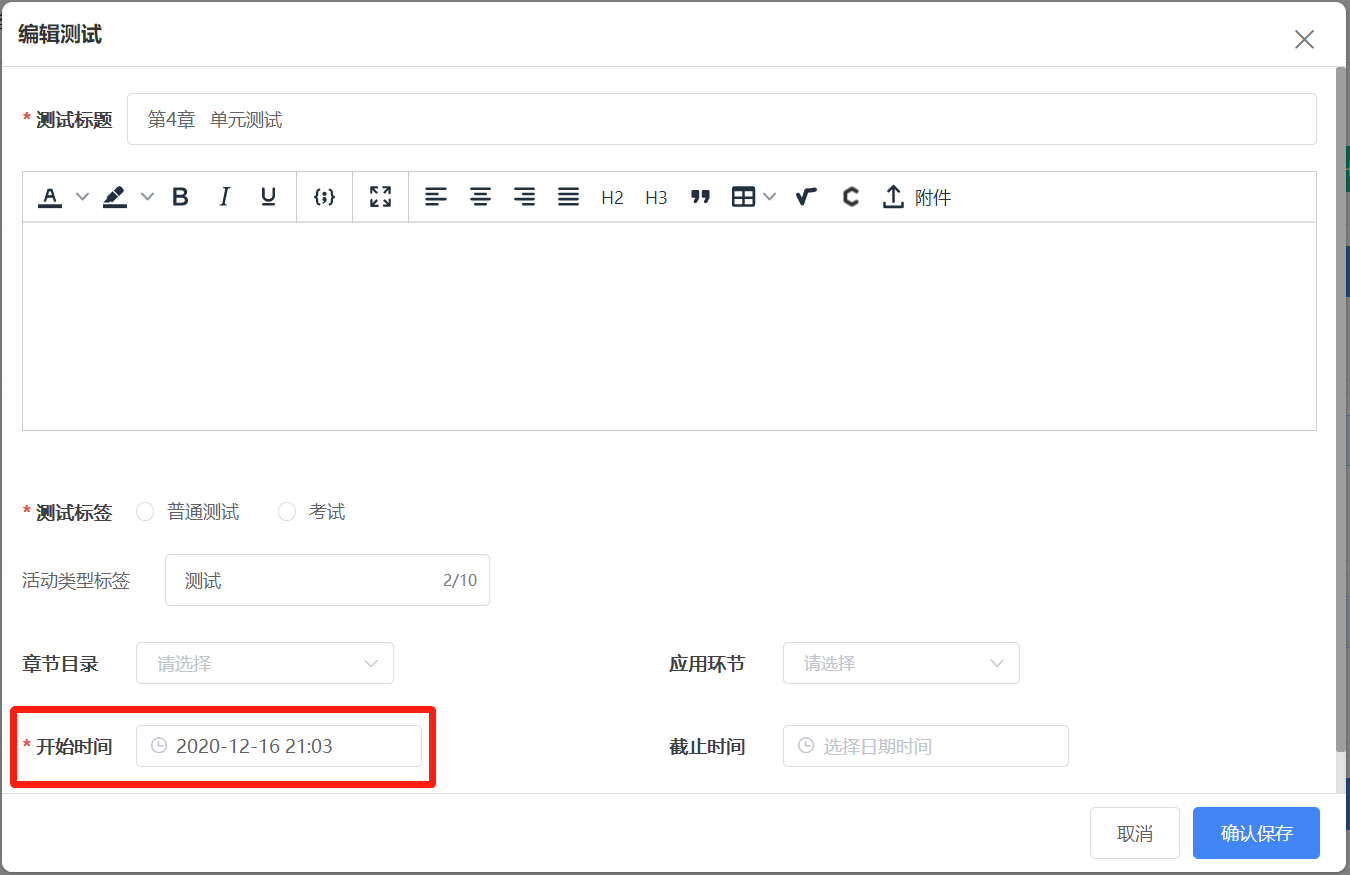Click the C-shaped icon in the toolbar
The image size is (1350, 875).
[851, 197]
